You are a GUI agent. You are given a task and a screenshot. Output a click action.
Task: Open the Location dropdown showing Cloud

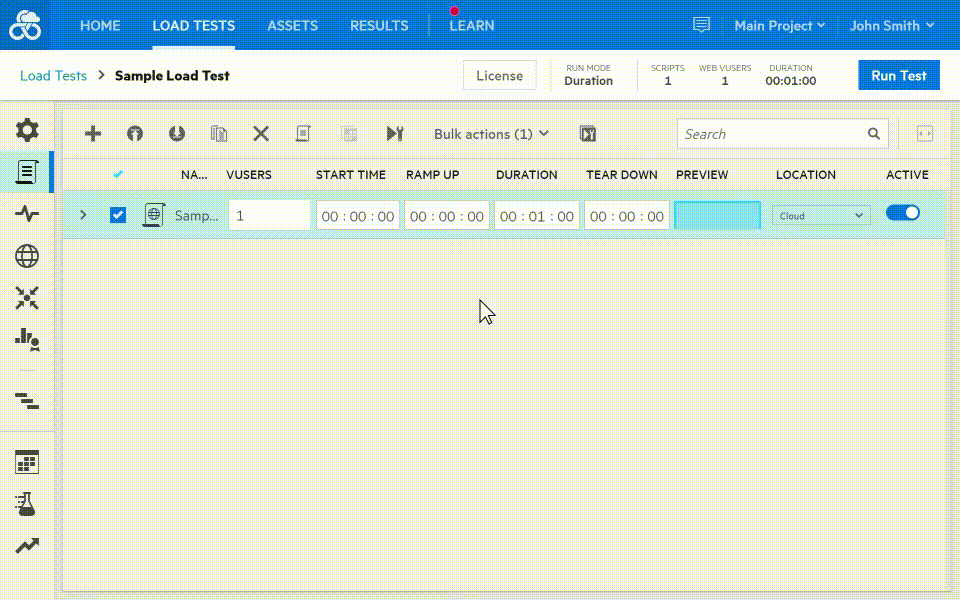pos(820,215)
